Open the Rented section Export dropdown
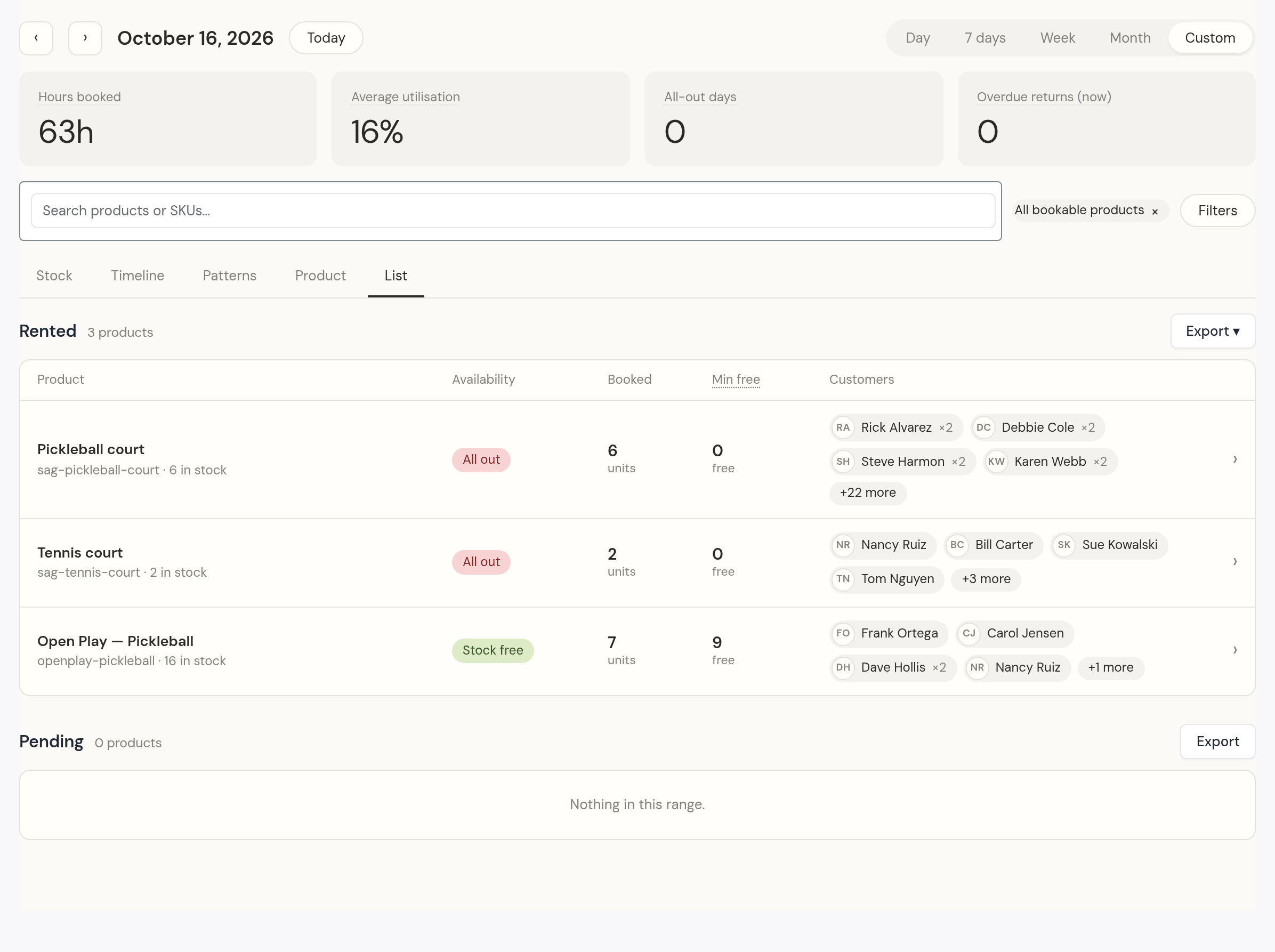Screen dimensions: 1275x952 tap(1213, 332)
